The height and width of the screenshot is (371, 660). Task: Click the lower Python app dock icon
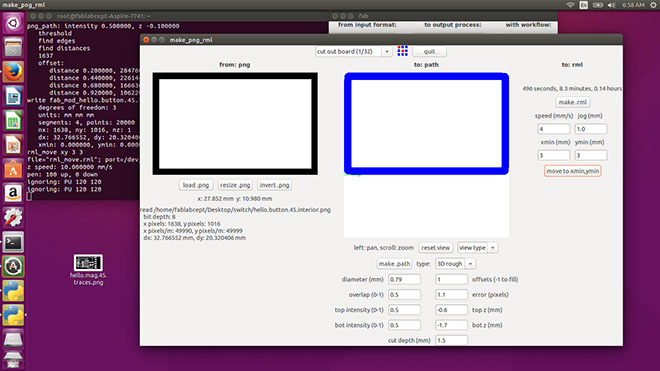(x=13, y=315)
